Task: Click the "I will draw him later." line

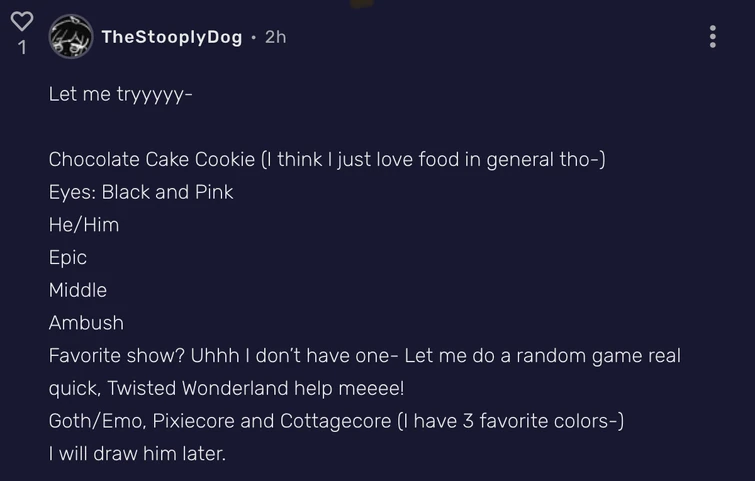Action: click(138, 454)
